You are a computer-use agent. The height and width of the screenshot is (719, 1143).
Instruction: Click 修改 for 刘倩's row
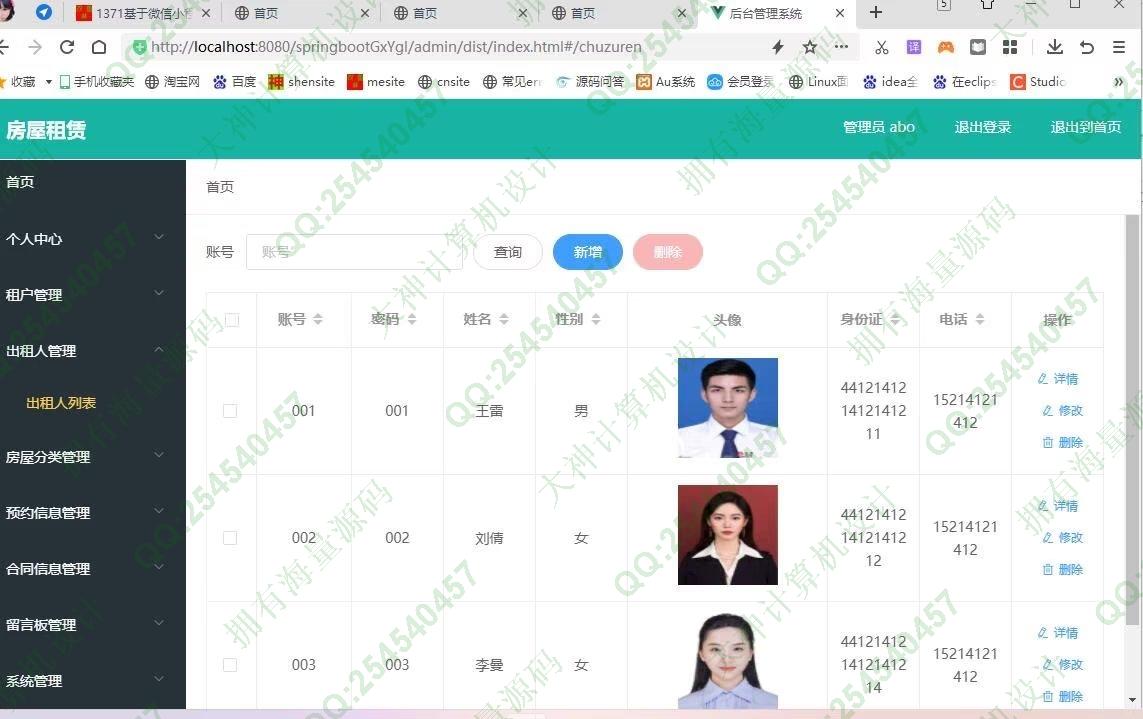[1062, 538]
